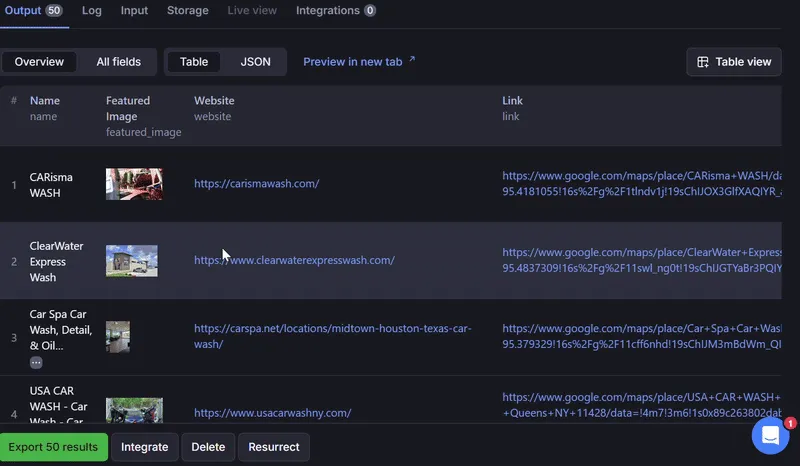Expand the truncated Car Spa name ellipsis
800x466 pixels.
pos(36,362)
